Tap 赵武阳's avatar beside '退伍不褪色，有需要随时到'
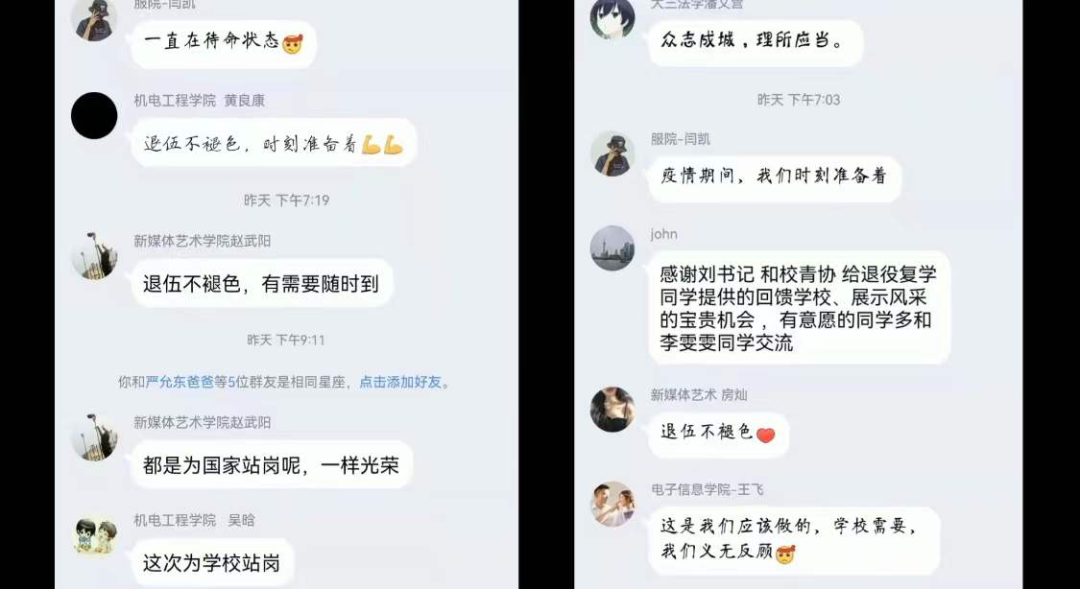1080x589 pixels. (x=94, y=256)
